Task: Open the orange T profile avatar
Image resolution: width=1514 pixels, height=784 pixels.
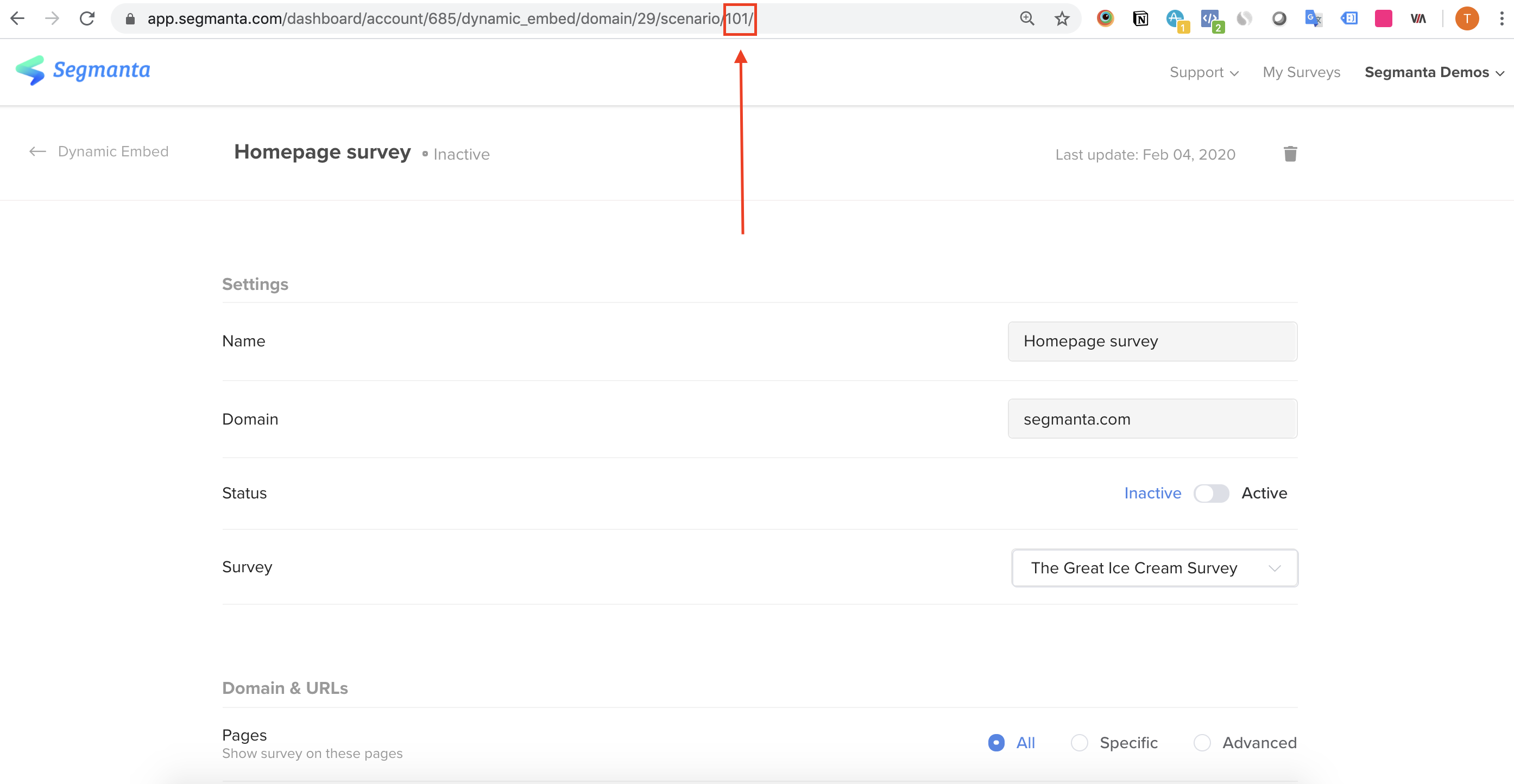Action: tap(1467, 18)
